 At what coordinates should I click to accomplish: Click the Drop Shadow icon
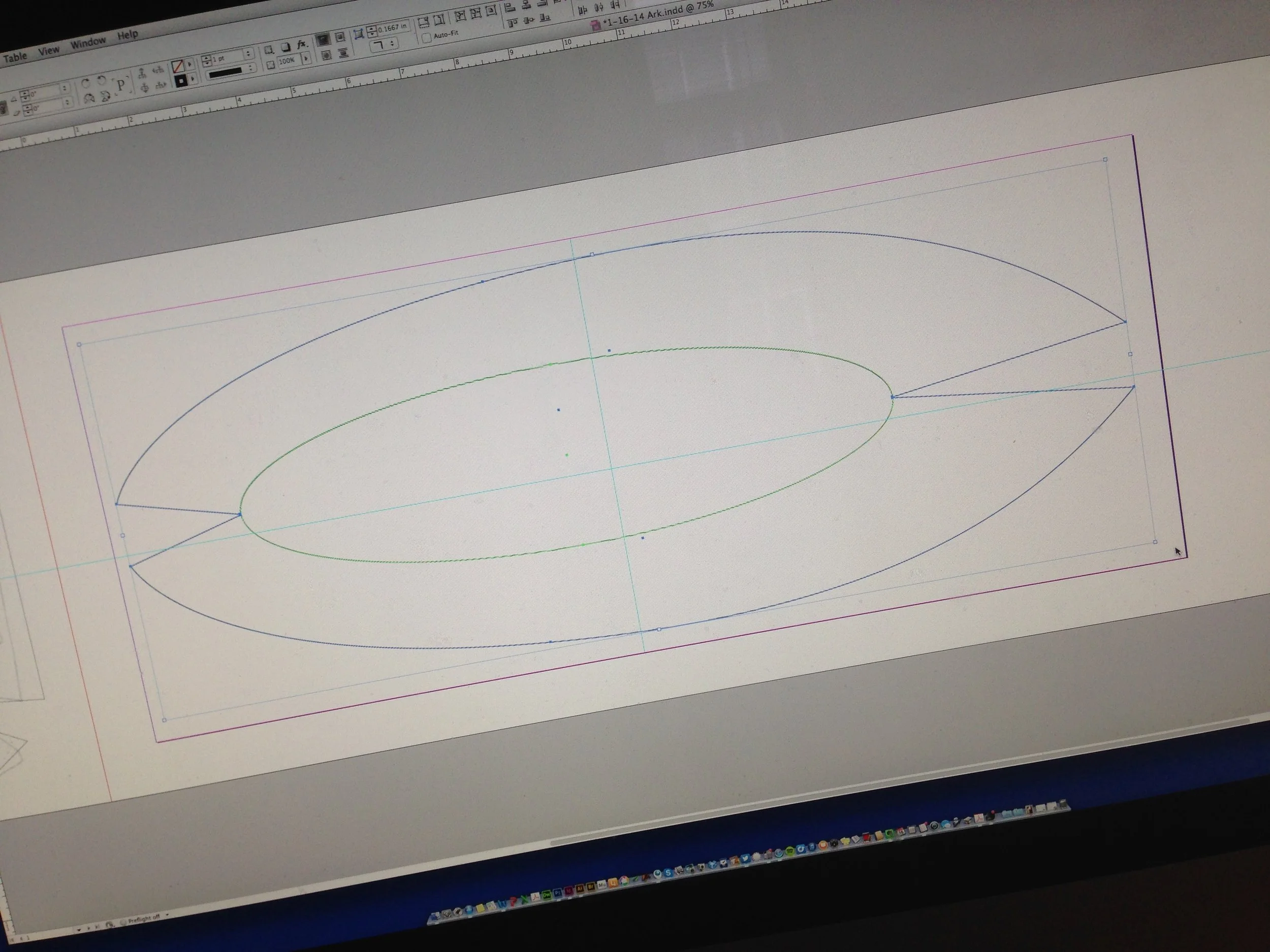click(x=285, y=47)
